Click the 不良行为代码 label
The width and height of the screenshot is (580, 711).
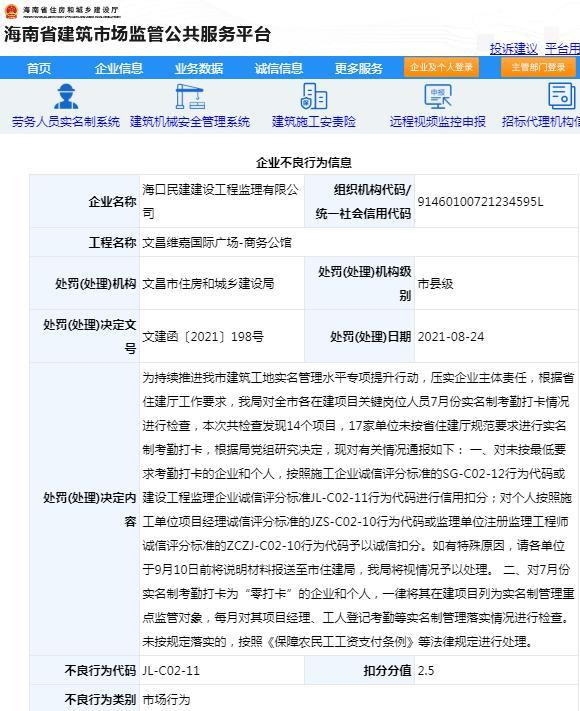pyautogui.click(x=100, y=671)
